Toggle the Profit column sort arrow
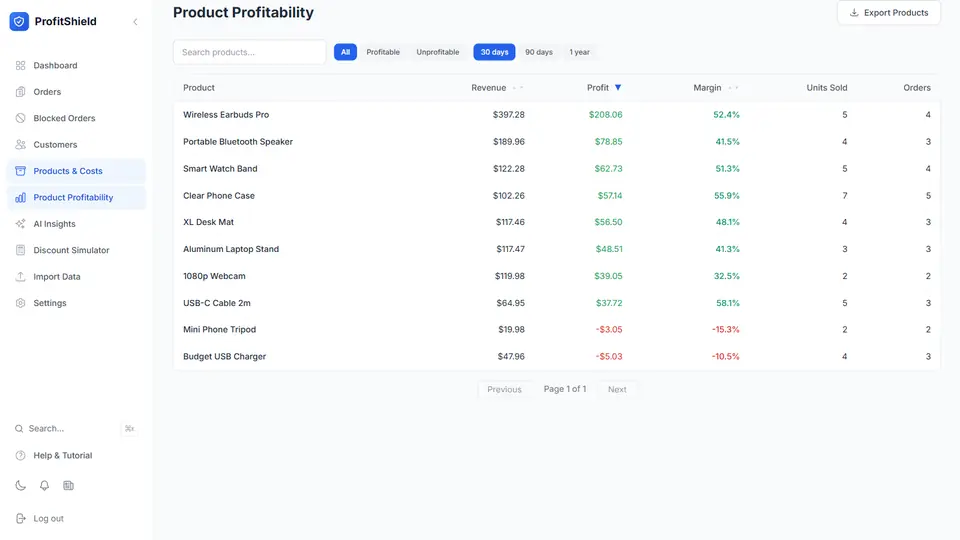This screenshot has height=540, width=960. (x=618, y=88)
